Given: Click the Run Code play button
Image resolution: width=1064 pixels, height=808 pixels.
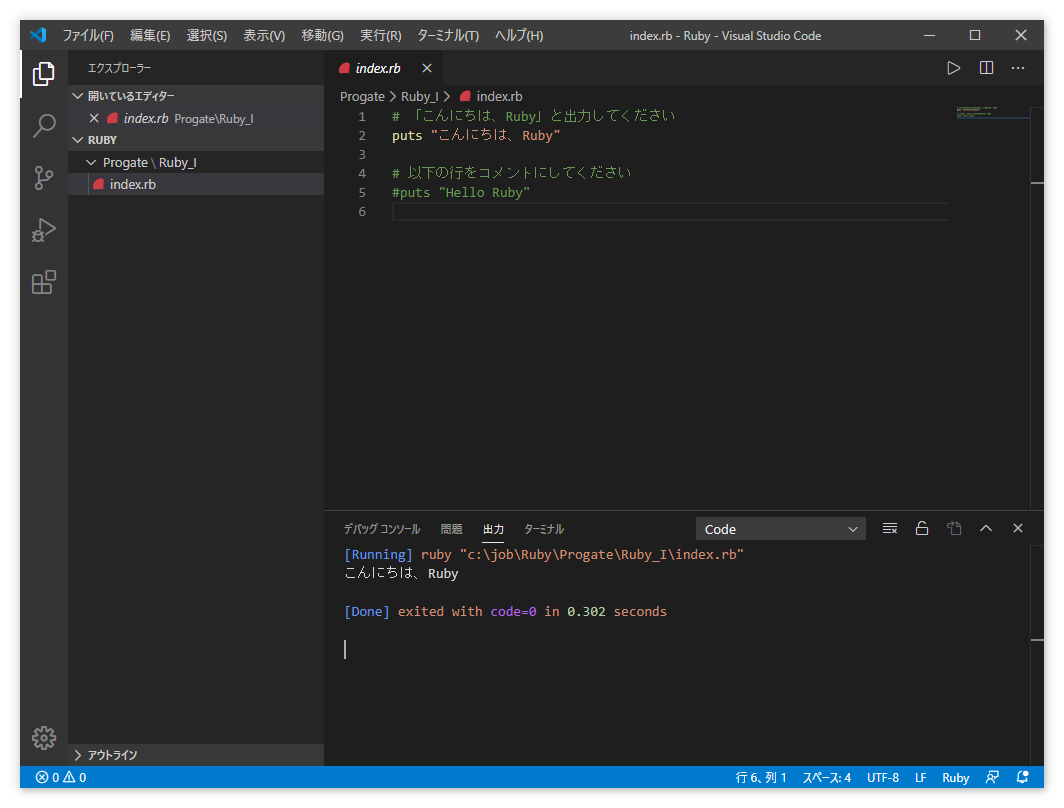Looking at the screenshot, I should [x=953, y=68].
